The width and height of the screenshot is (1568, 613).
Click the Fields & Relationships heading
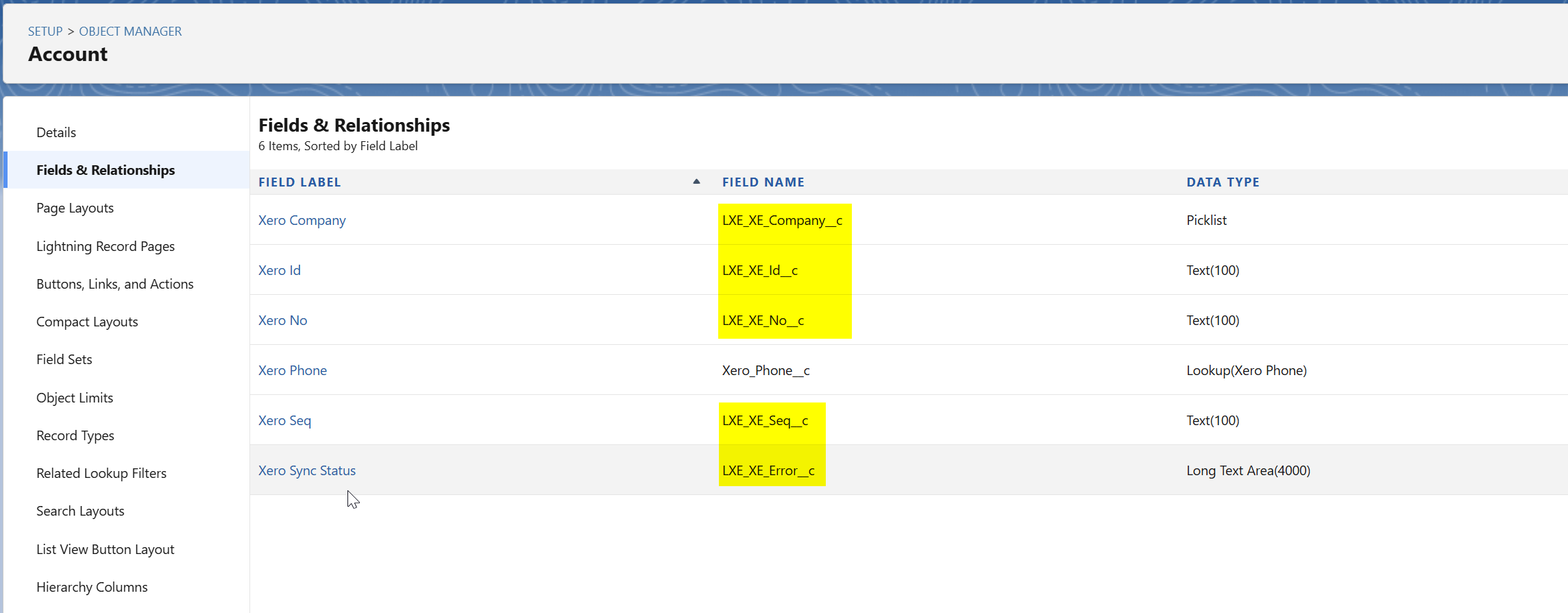click(x=354, y=125)
